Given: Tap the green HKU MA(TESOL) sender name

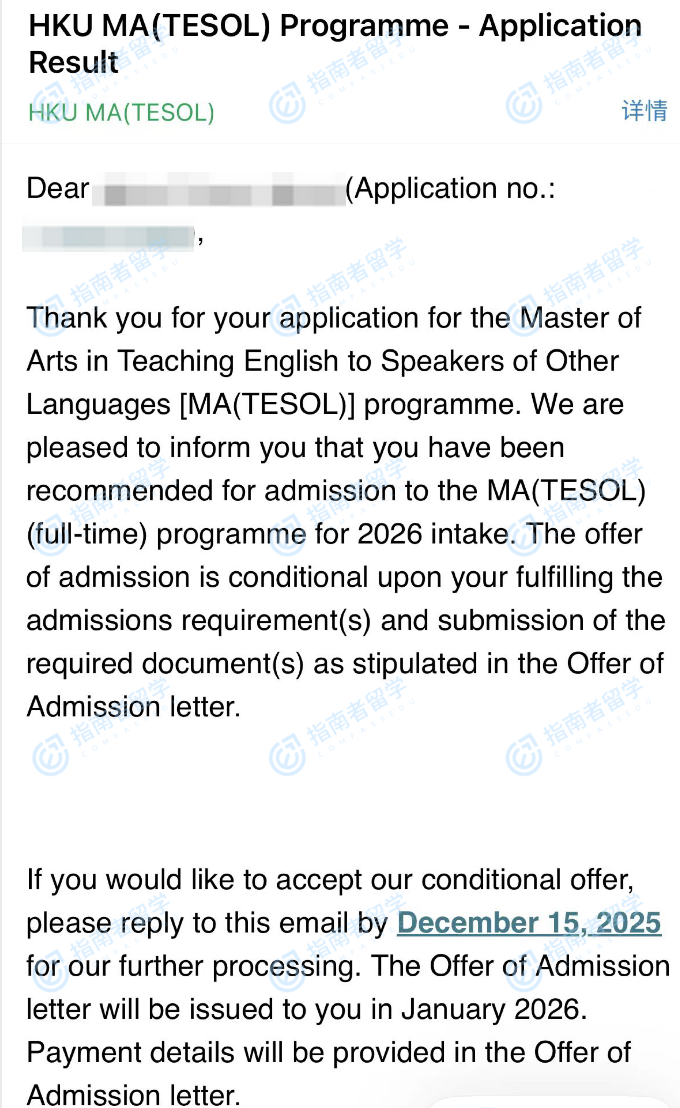Looking at the screenshot, I should (x=121, y=112).
